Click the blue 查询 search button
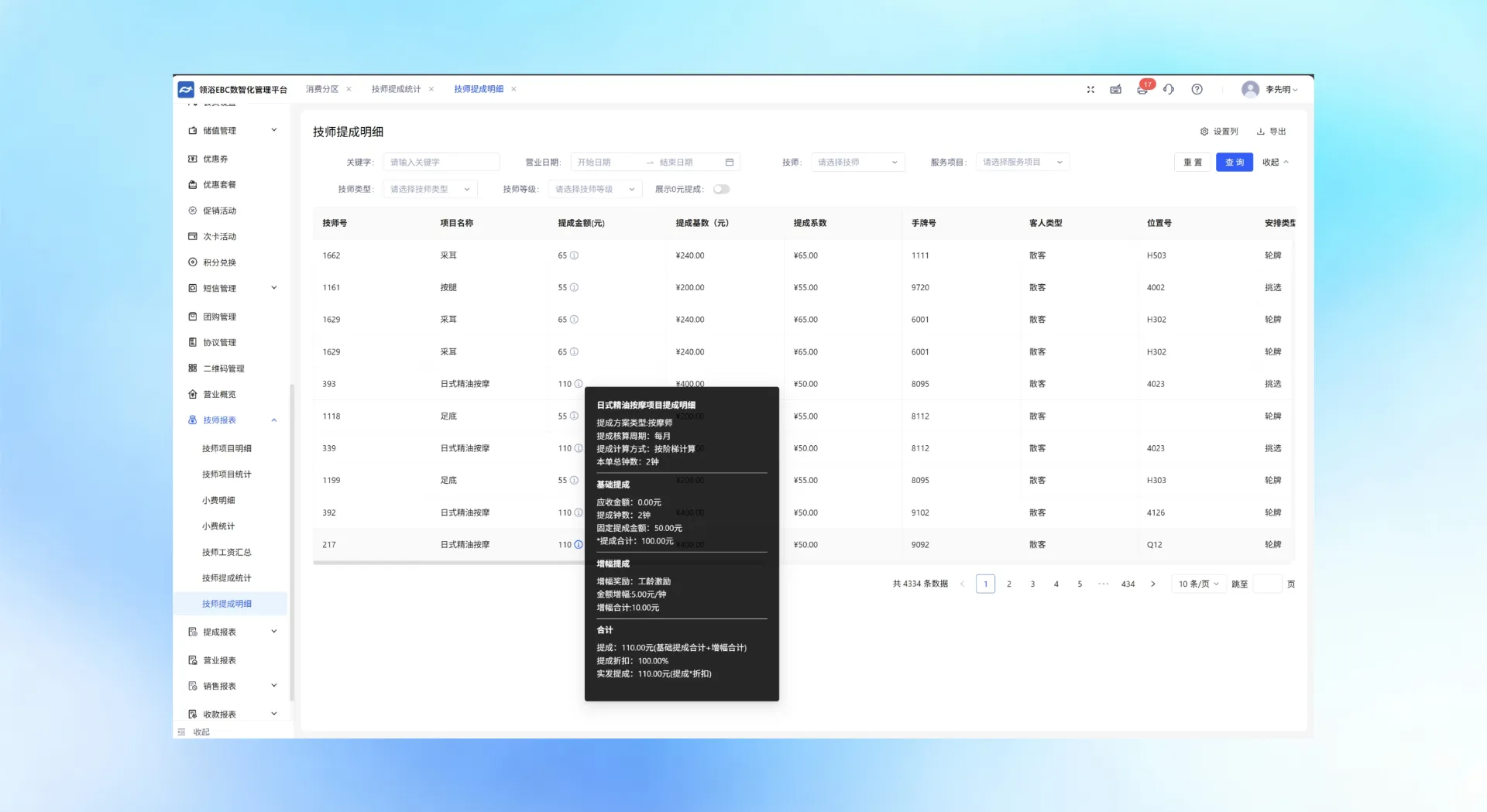The image size is (1487, 812). 1234,163
